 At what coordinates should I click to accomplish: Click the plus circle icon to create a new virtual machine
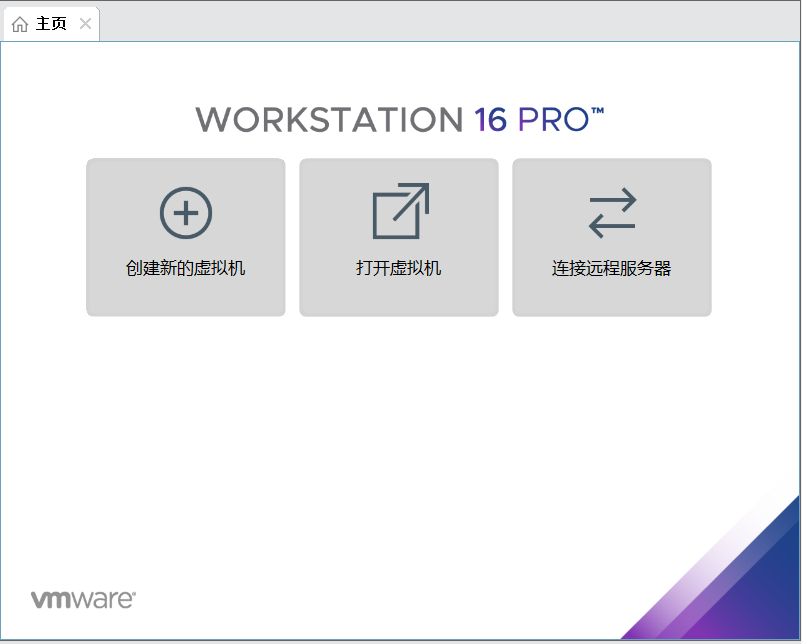coord(186,212)
